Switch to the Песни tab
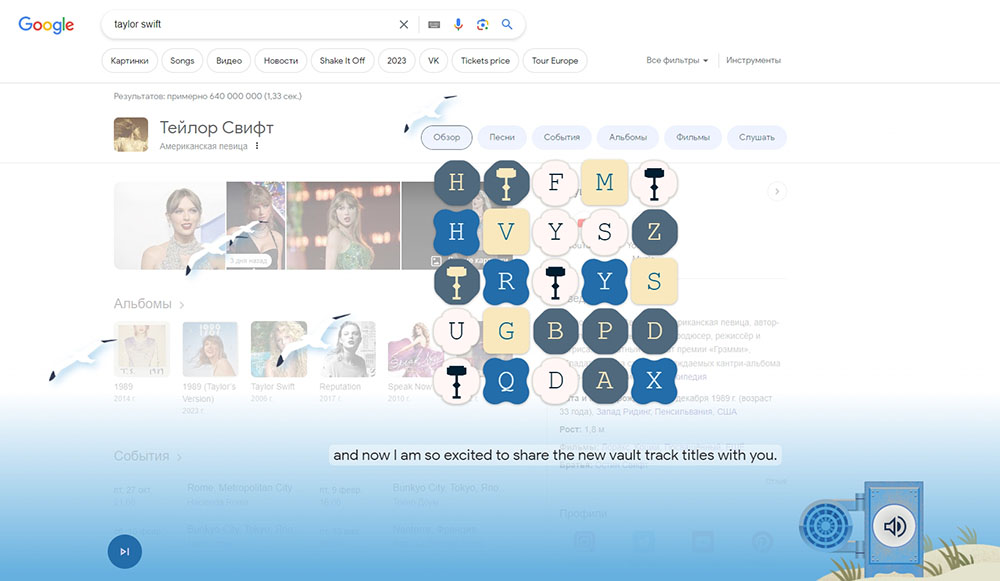Screen dimensions: 1000x581 (502, 137)
